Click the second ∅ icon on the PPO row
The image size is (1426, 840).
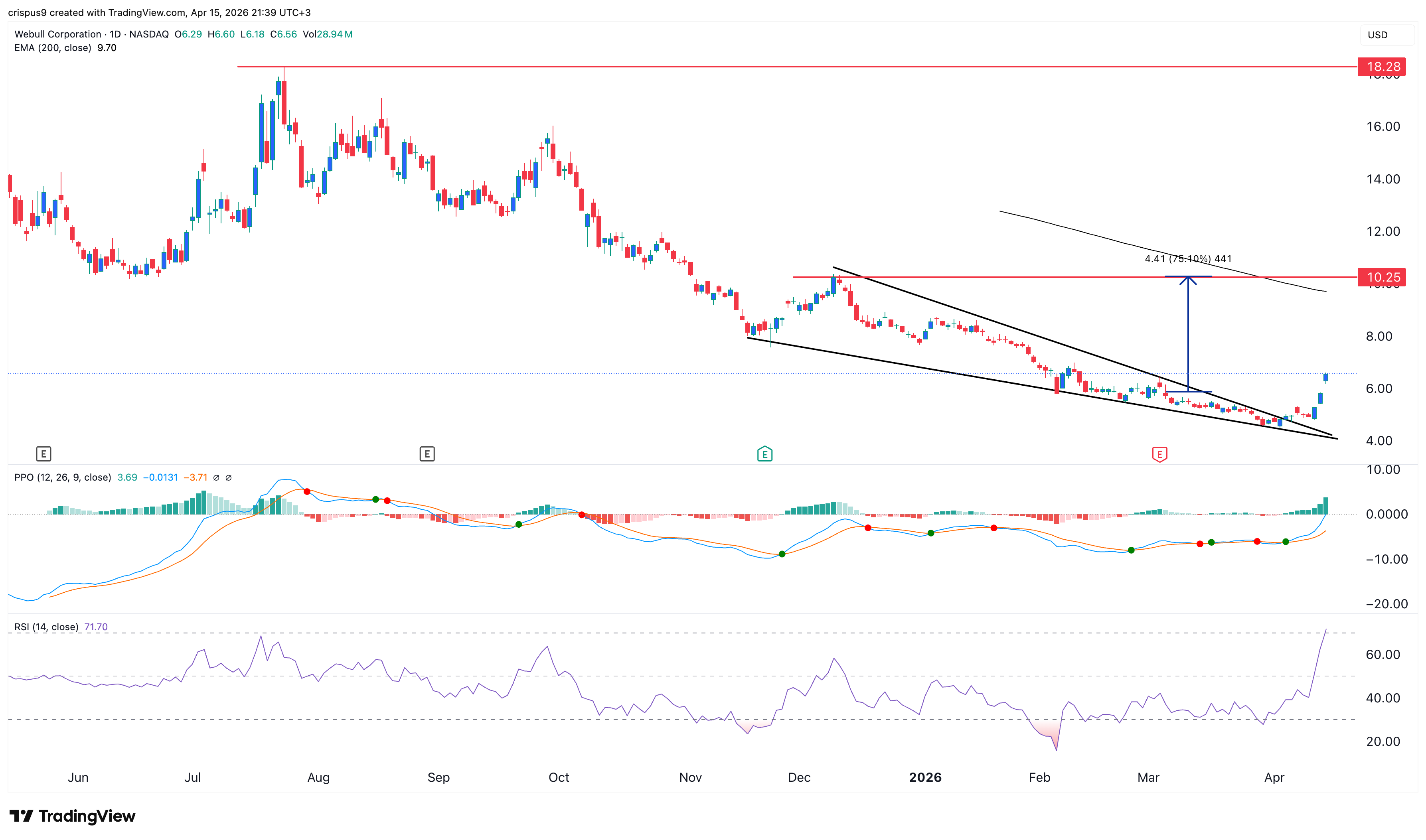(229, 477)
